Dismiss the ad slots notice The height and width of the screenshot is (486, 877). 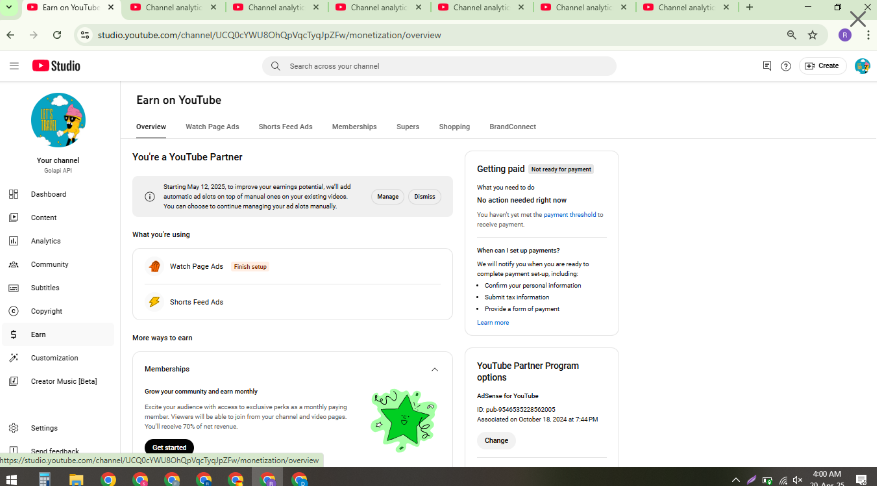(425, 197)
